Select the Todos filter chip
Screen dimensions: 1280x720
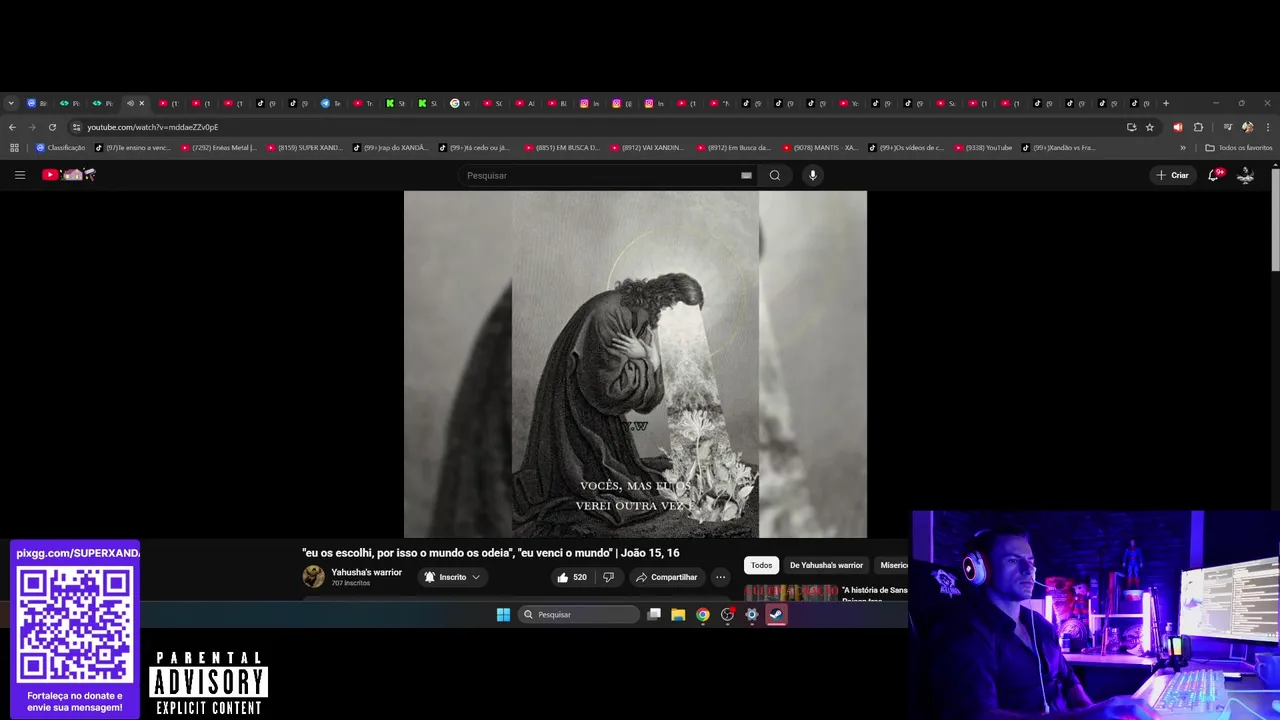point(762,565)
